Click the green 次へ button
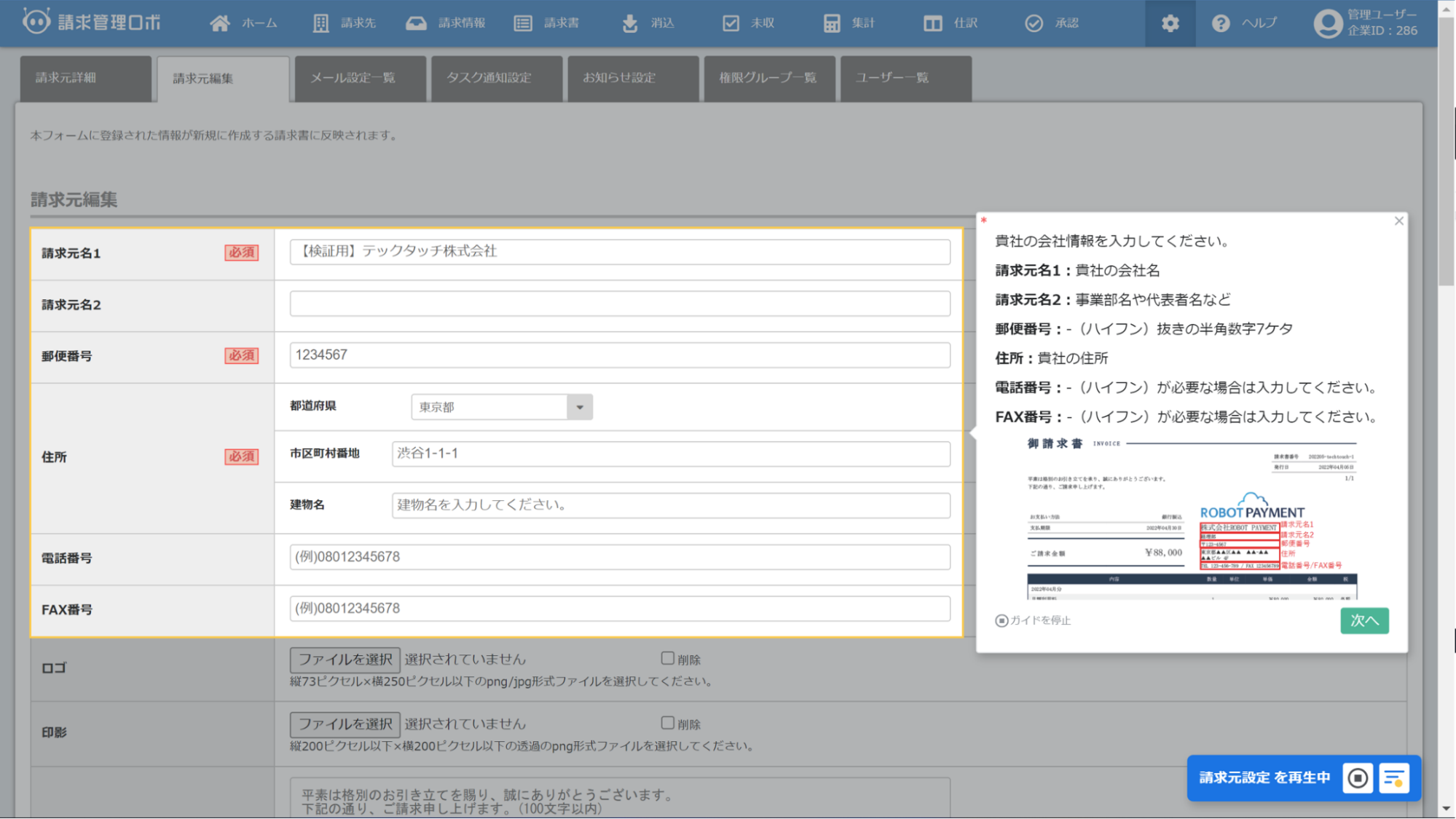The height and width of the screenshot is (819, 1456). pos(1363,620)
